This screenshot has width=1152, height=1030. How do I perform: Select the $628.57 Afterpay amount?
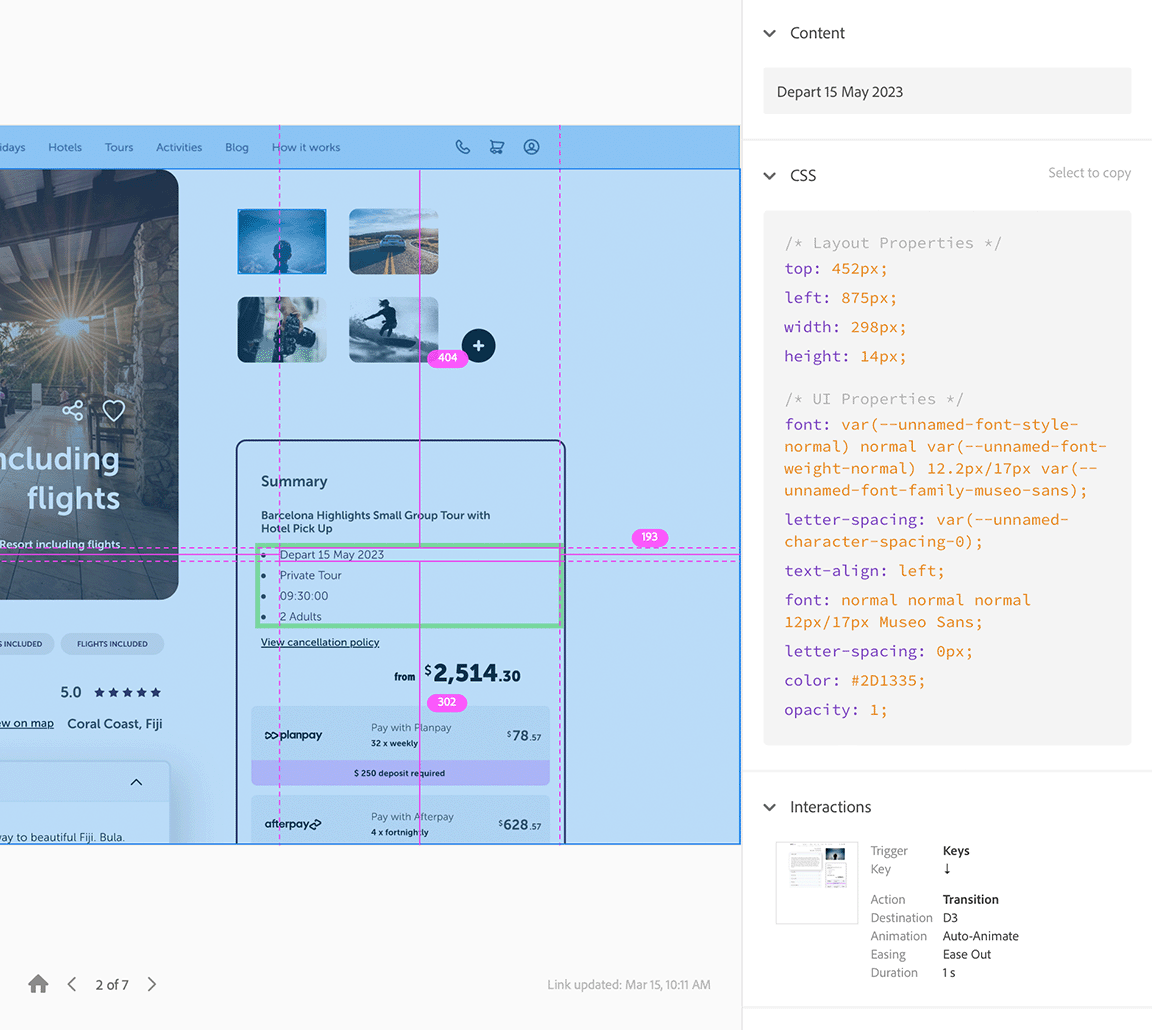[x=520, y=824]
